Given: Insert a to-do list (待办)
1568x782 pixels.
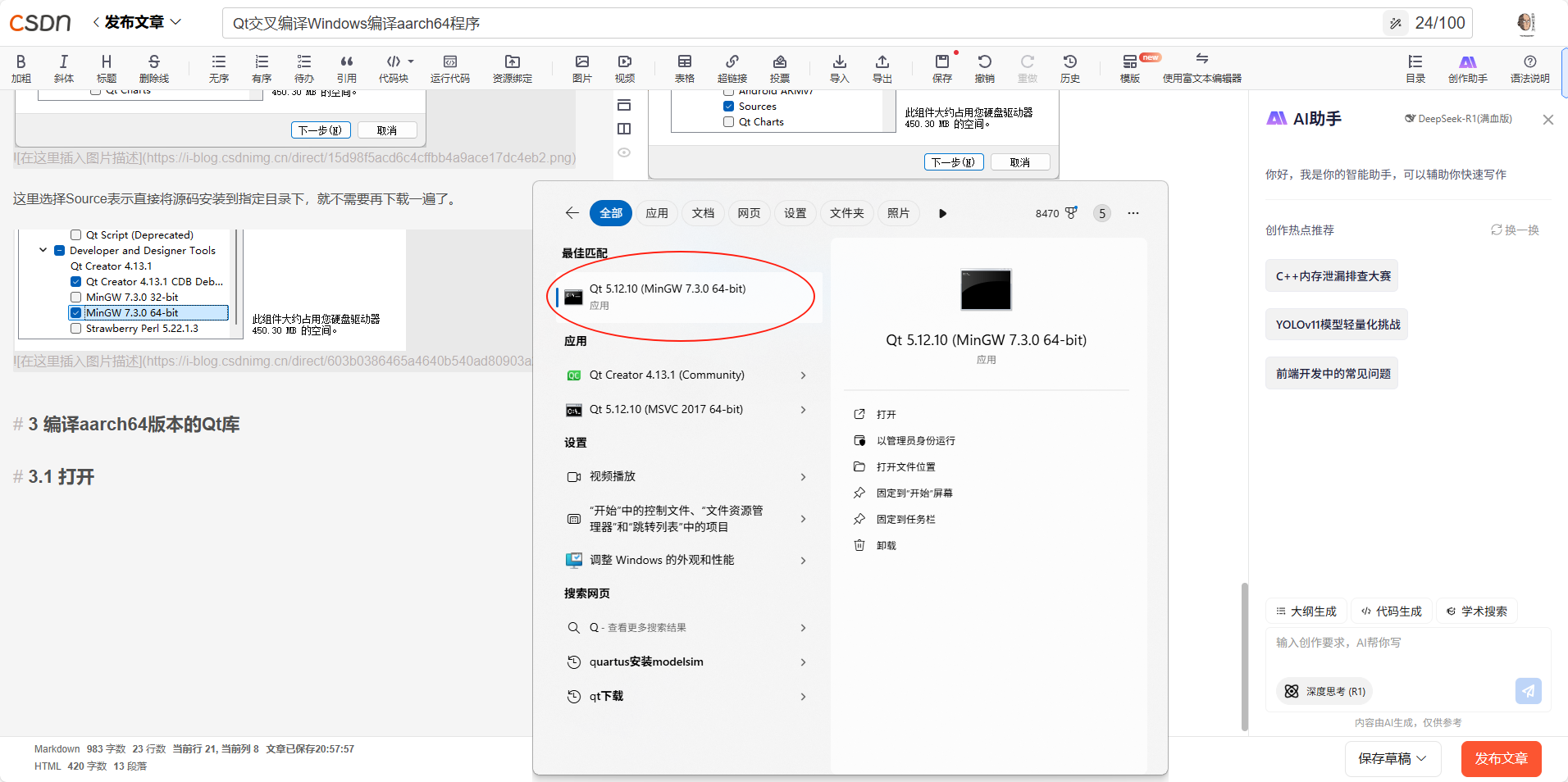Looking at the screenshot, I should click(304, 68).
